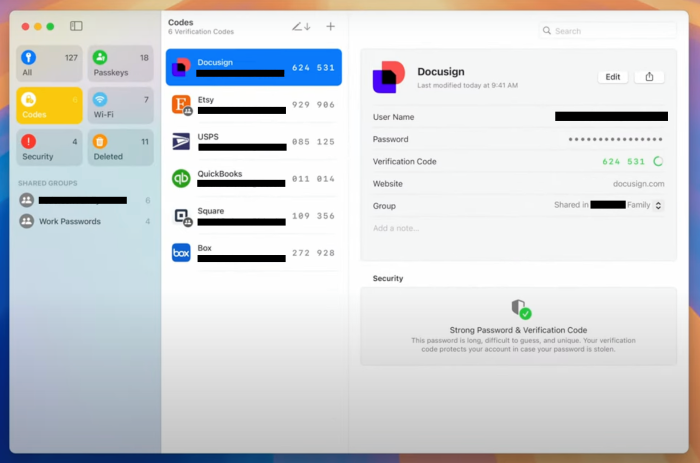Click inside the Search field
This screenshot has height=463, width=700.
tap(607, 31)
